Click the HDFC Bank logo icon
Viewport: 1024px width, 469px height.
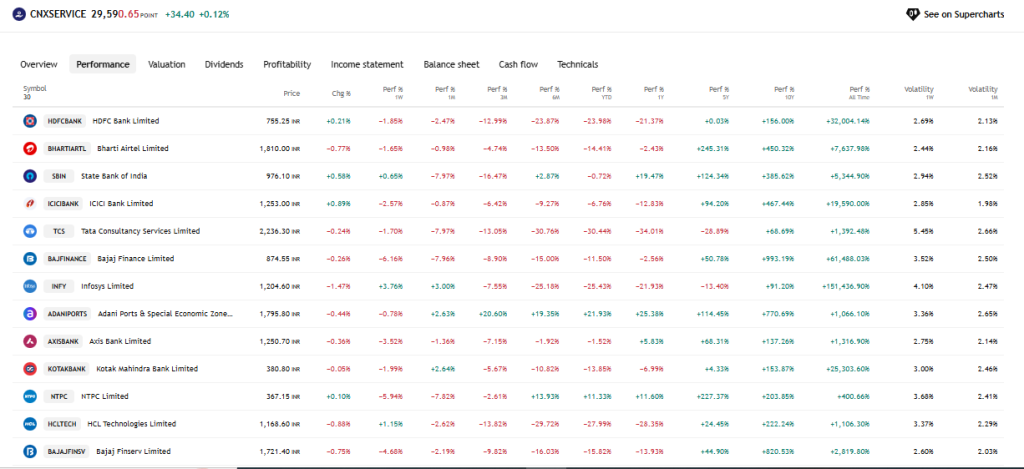point(30,121)
